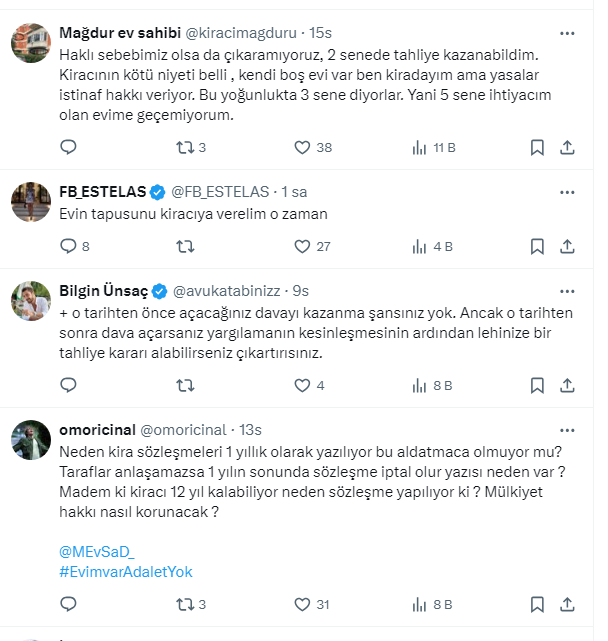Retweet Mağdur ev sahibi's tweet
The width and height of the screenshot is (608, 641).
(x=185, y=148)
